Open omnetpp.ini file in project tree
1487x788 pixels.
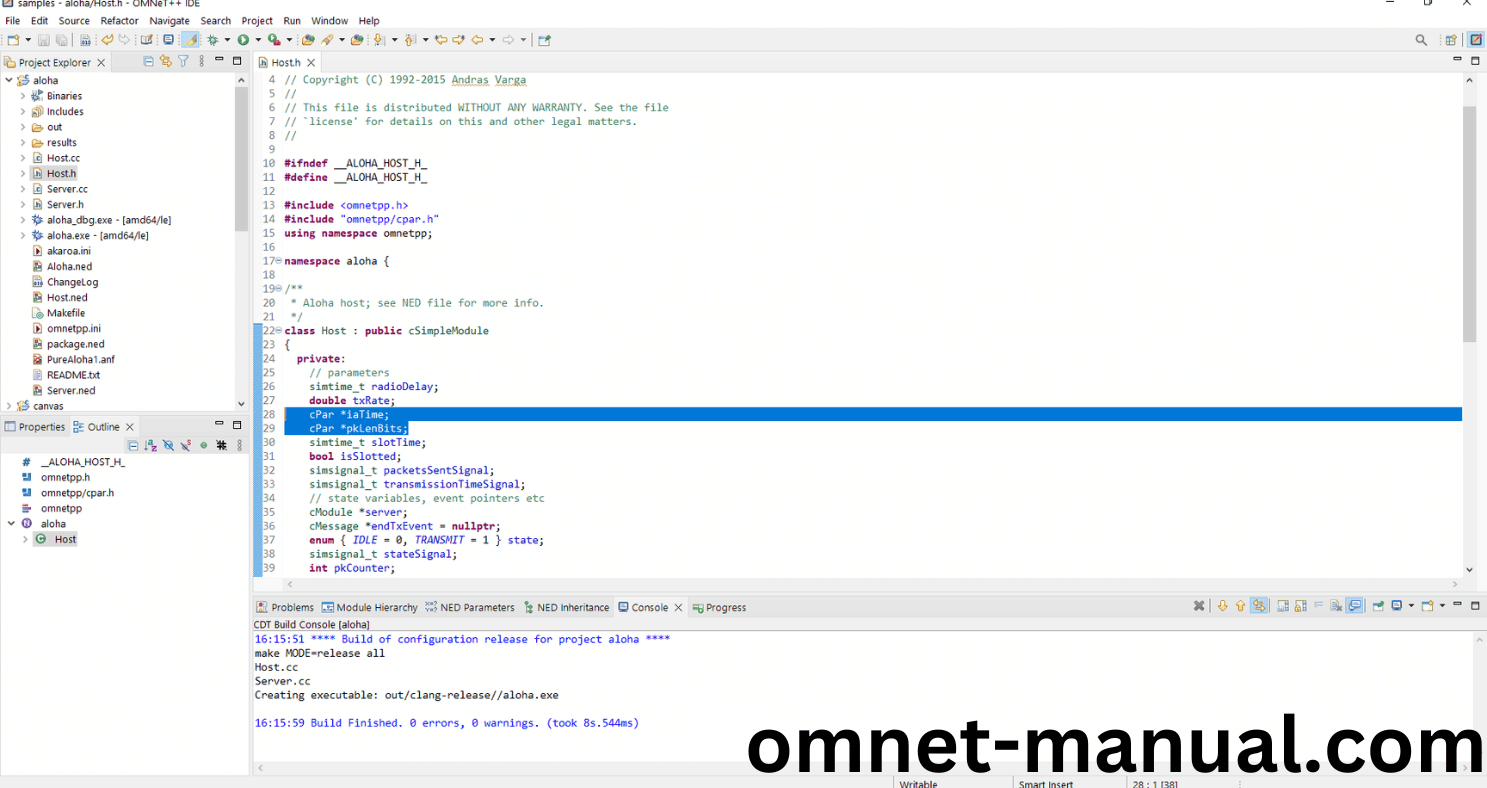pos(73,328)
